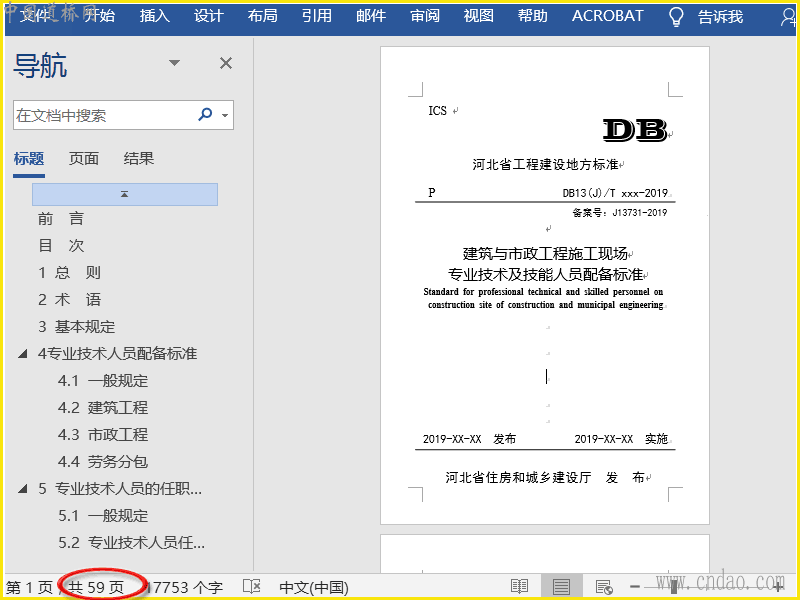Jump to heading 2 术 语

[x=69, y=299]
